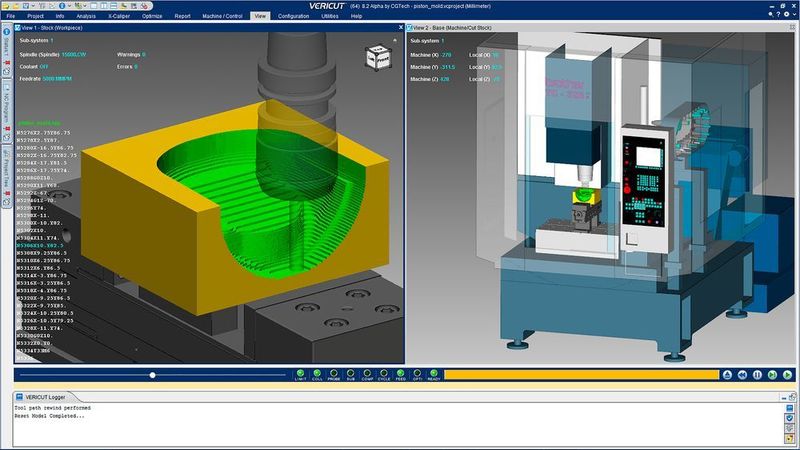Toggle the FEED status indicator
Screen dimensions: 800x450
[x=401, y=375]
